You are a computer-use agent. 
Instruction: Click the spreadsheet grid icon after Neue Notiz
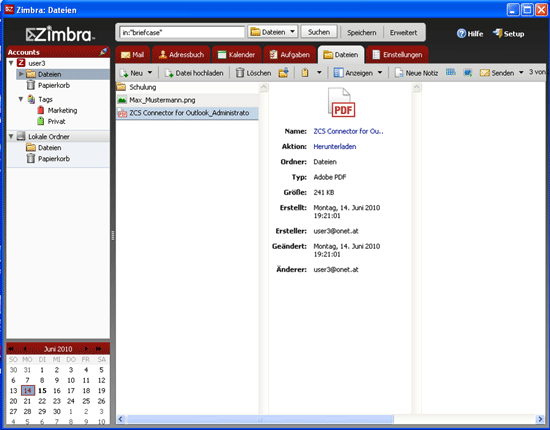pos(451,72)
